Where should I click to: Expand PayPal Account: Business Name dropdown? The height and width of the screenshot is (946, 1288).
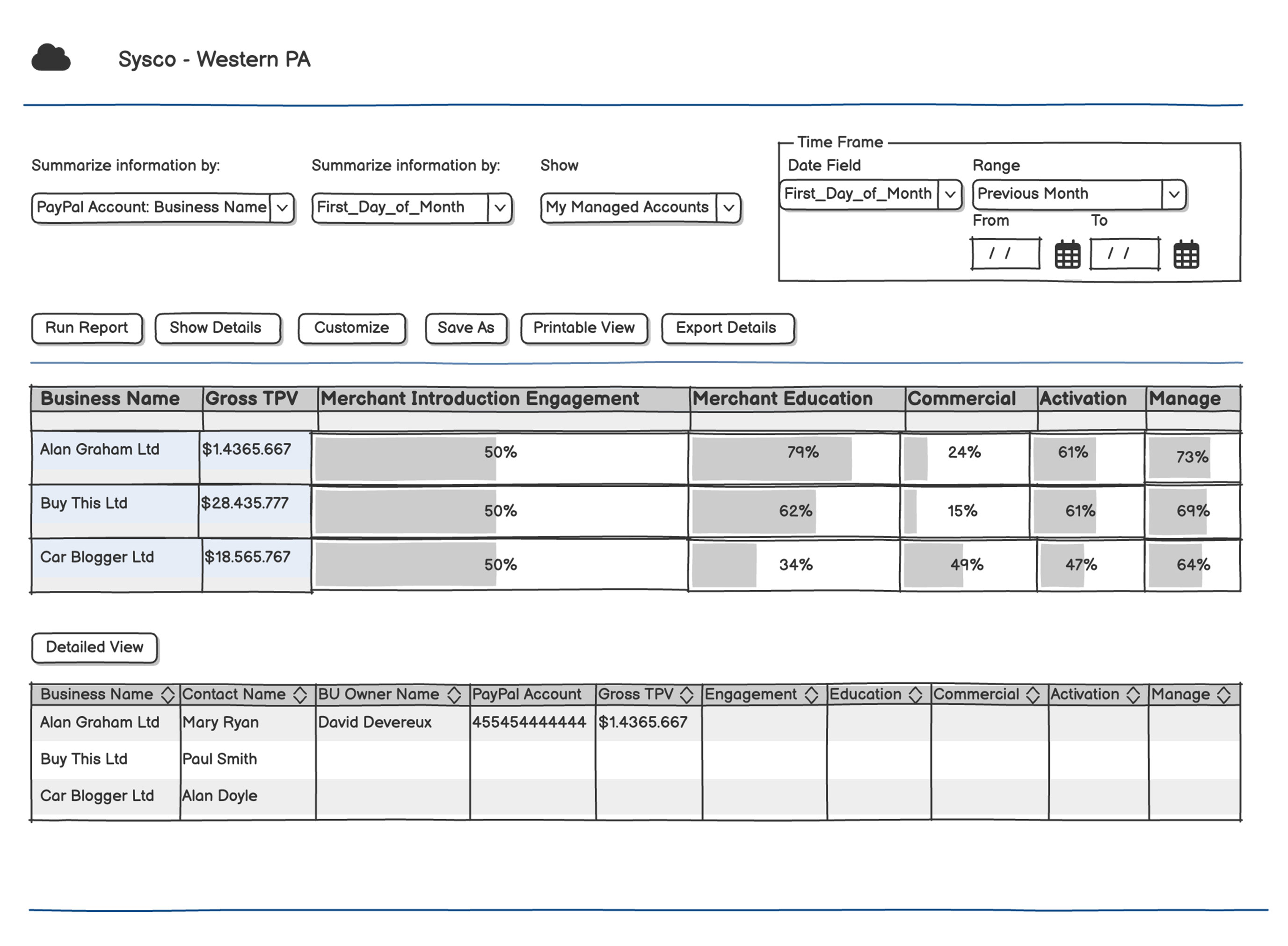pos(282,207)
